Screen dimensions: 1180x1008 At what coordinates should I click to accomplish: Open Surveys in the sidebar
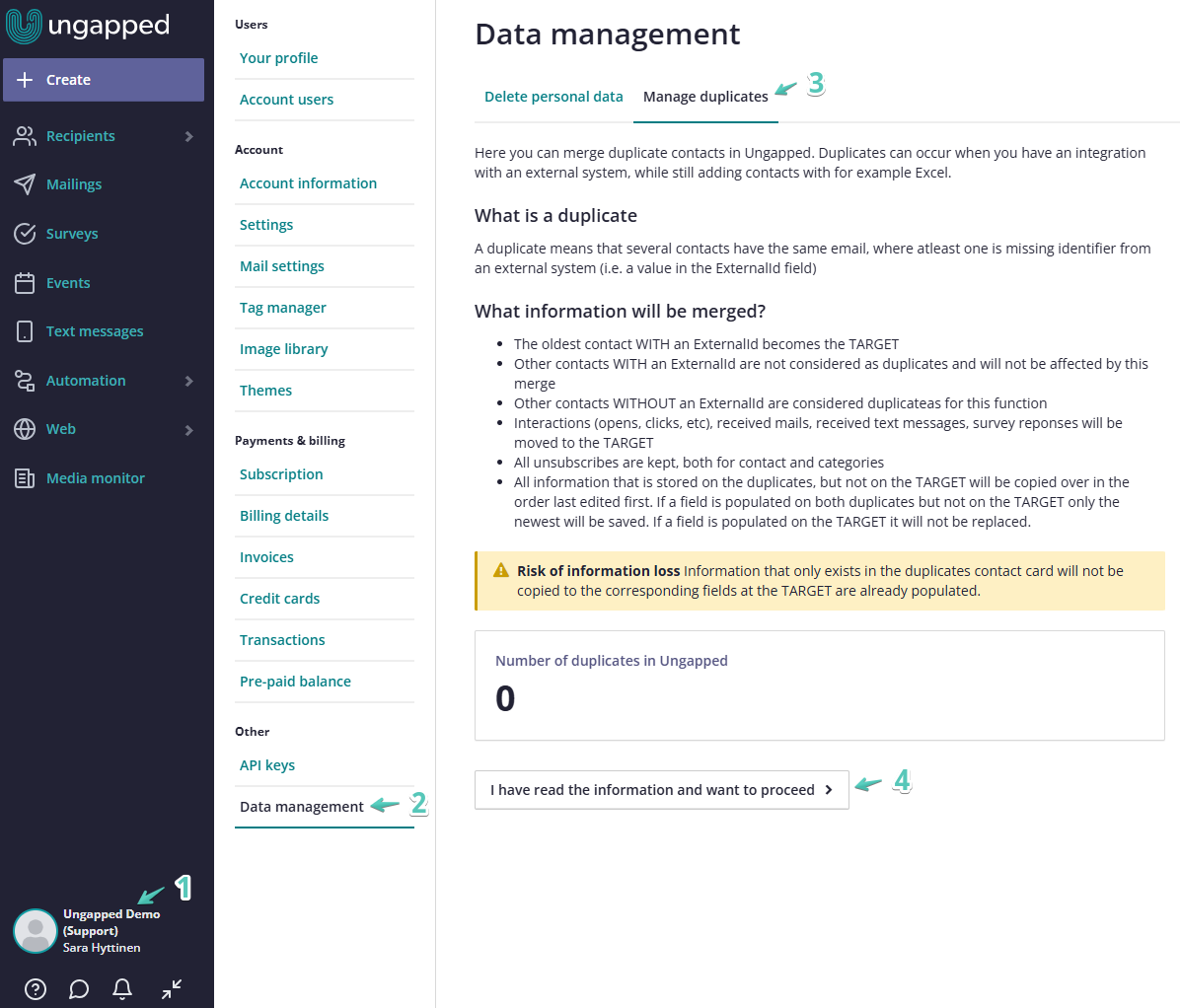click(72, 234)
